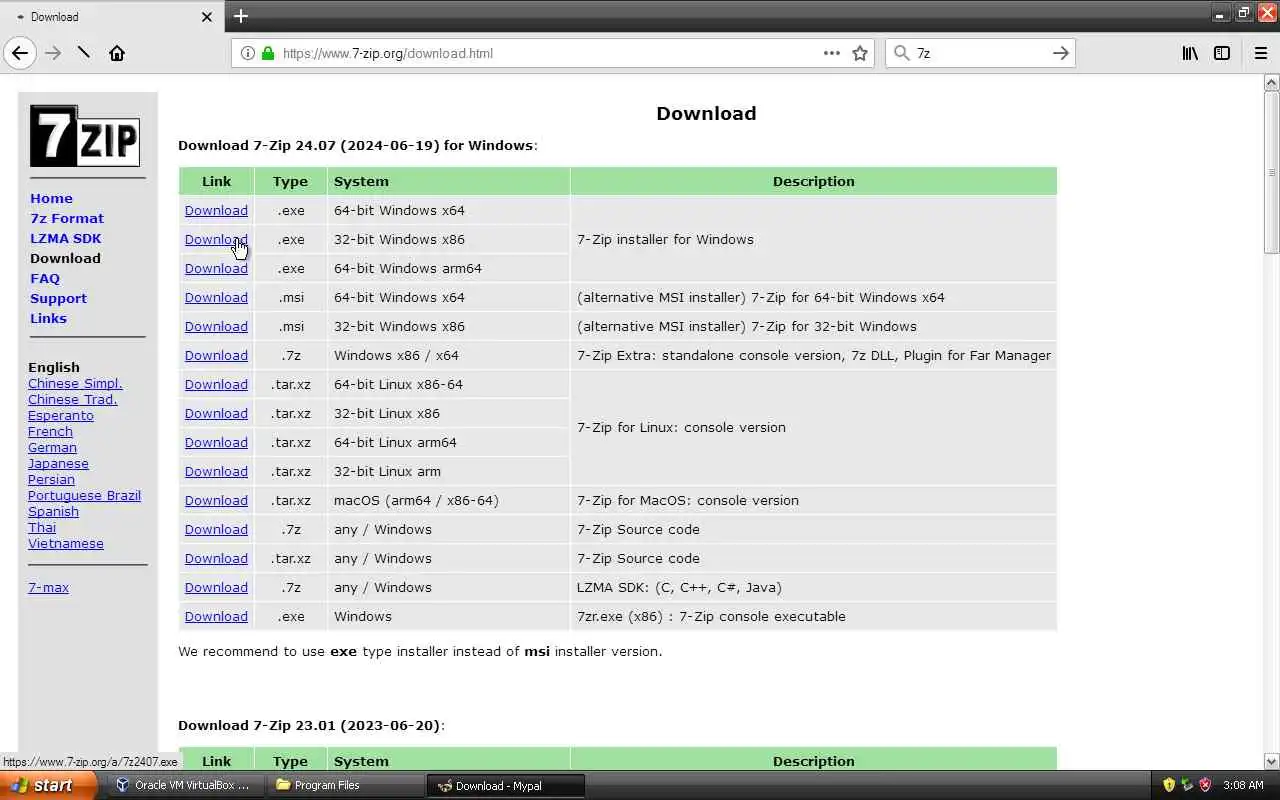The height and width of the screenshot is (800, 1280).
Task: Download the 64-bit Windows arm64 .exe installer
Action: tap(216, 268)
